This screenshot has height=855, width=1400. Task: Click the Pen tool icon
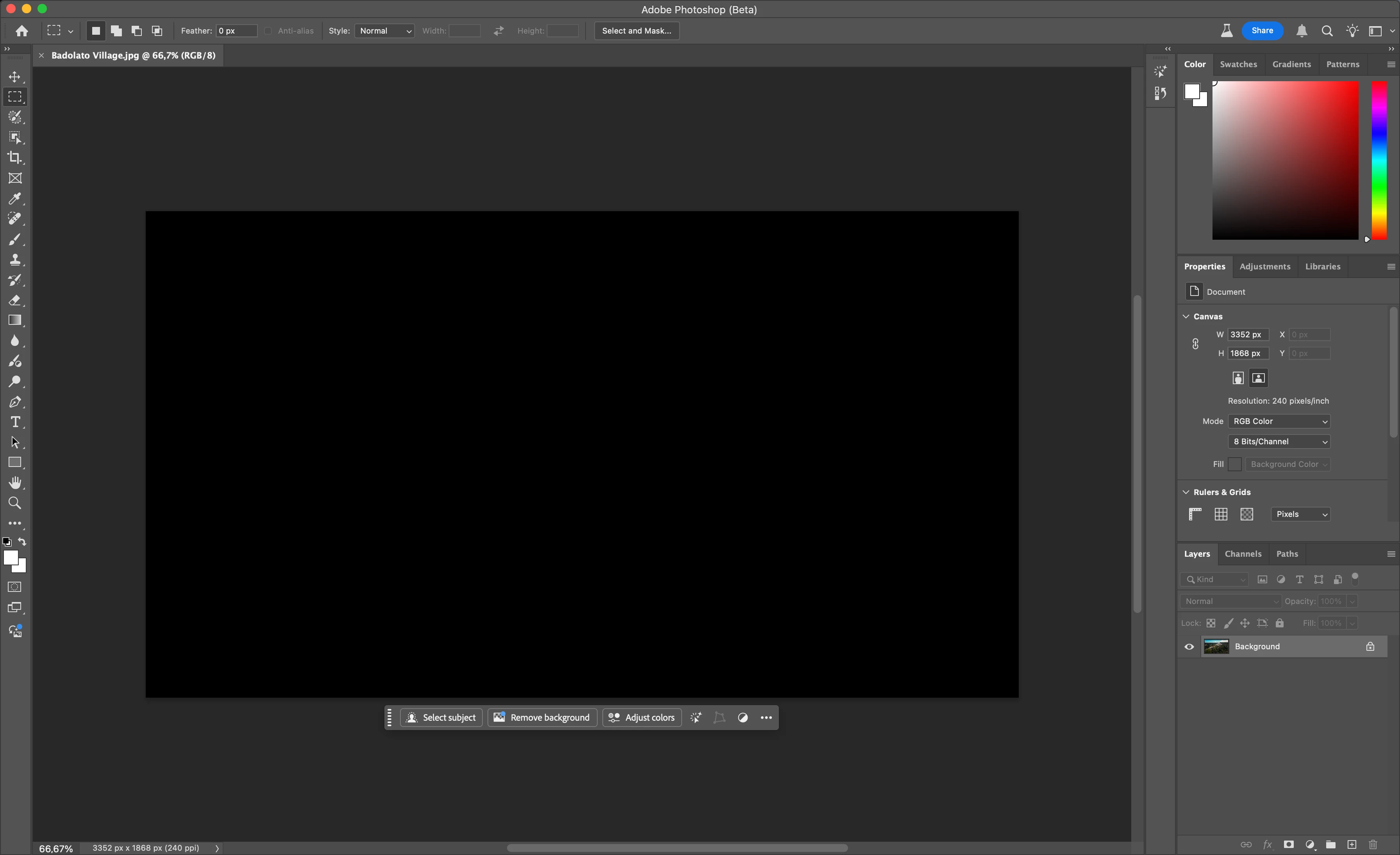click(15, 402)
